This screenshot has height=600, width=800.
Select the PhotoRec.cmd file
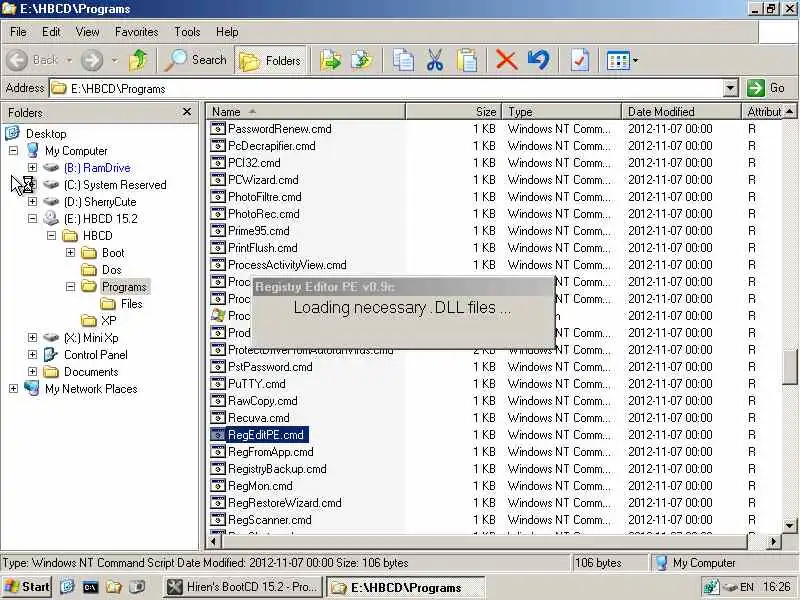(x=263, y=214)
